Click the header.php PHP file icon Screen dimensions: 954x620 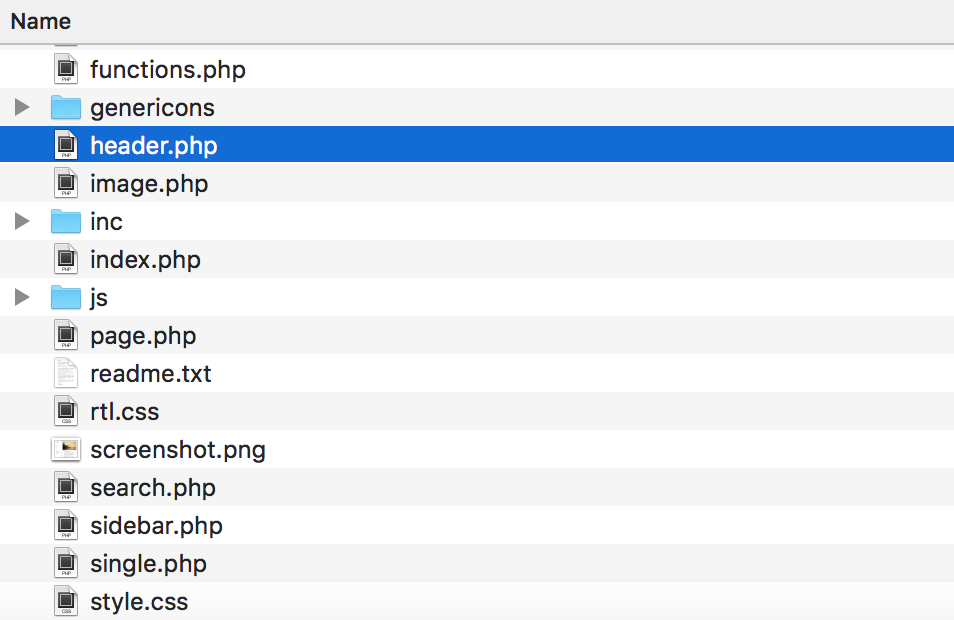click(66, 145)
